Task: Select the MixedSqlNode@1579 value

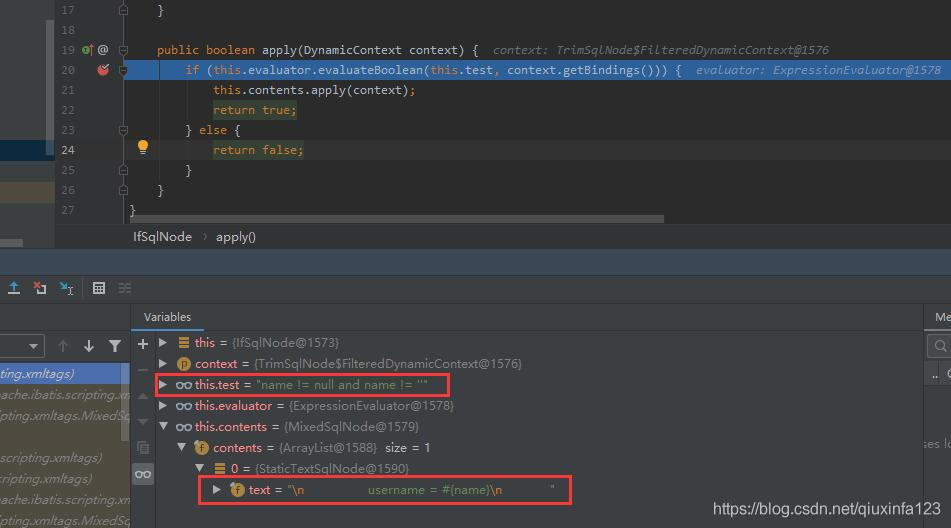Action: tap(351, 427)
